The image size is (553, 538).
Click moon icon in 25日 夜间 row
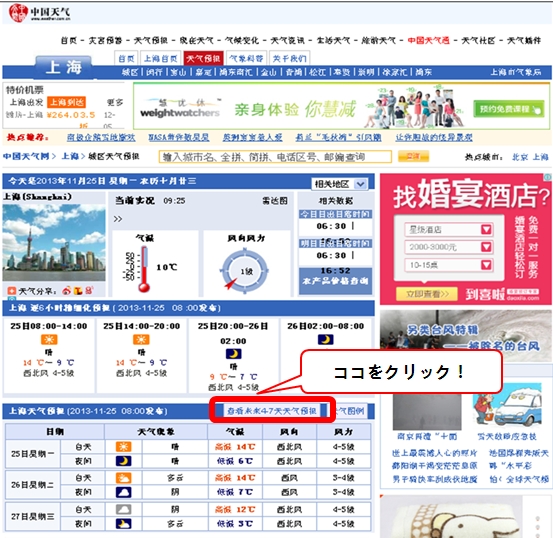[x=123, y=461]
